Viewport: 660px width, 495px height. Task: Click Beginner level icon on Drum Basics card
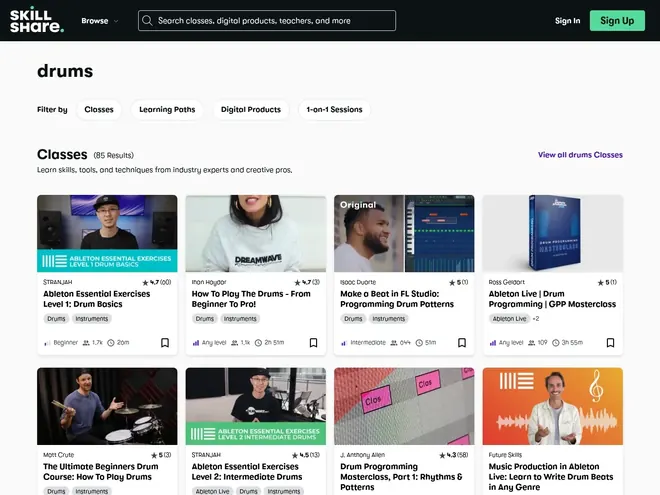click(47, 343)
